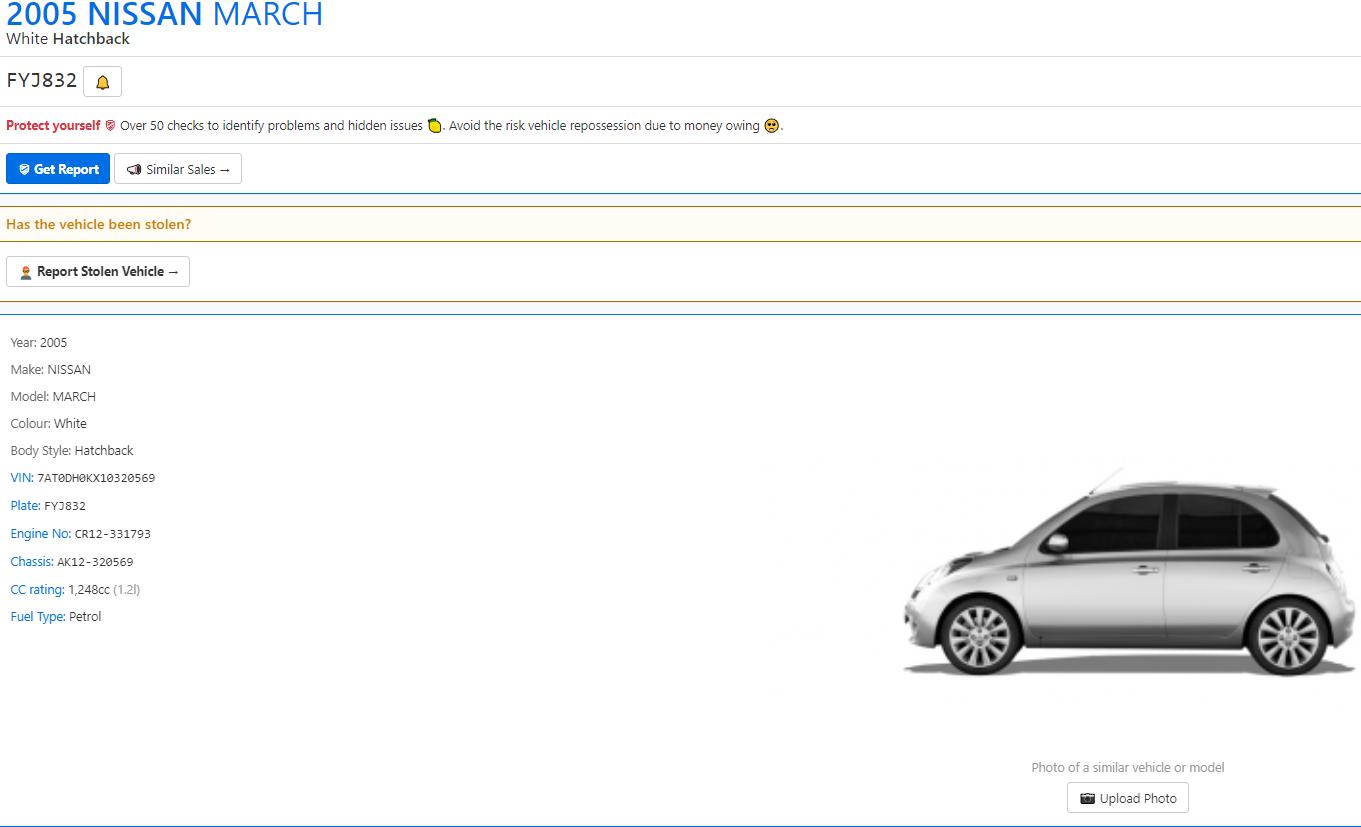Click the 1,248cc rating value

click(x=89, y=590)
